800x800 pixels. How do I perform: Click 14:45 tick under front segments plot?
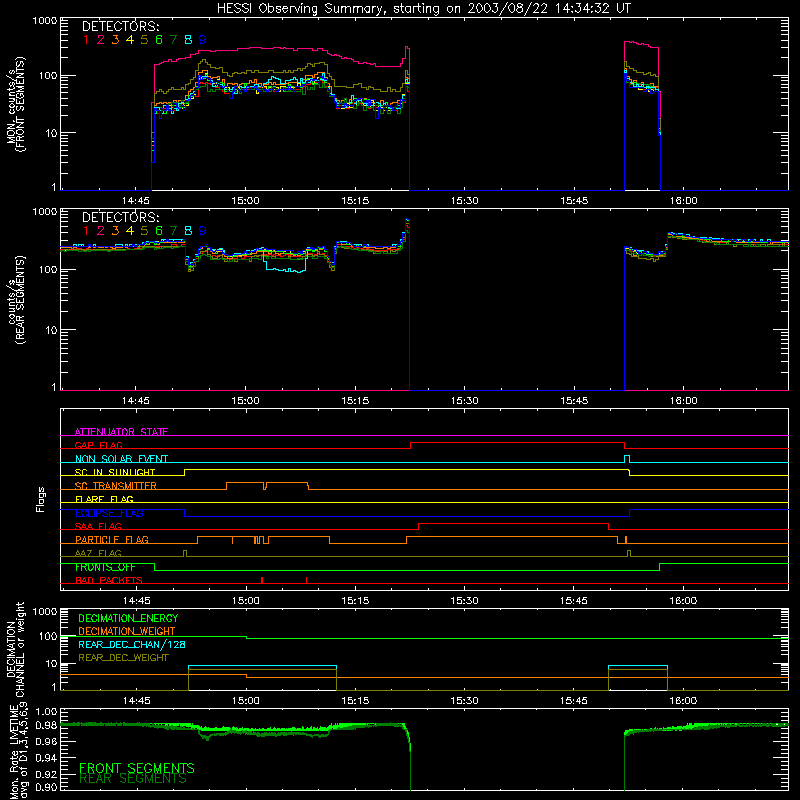[136, 201]
